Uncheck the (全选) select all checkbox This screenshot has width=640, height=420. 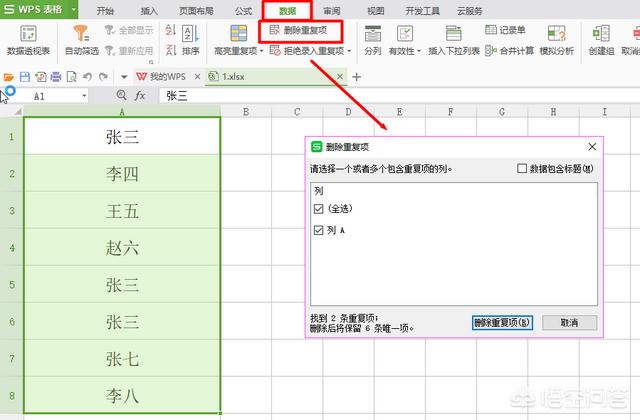tap(318, 209)
